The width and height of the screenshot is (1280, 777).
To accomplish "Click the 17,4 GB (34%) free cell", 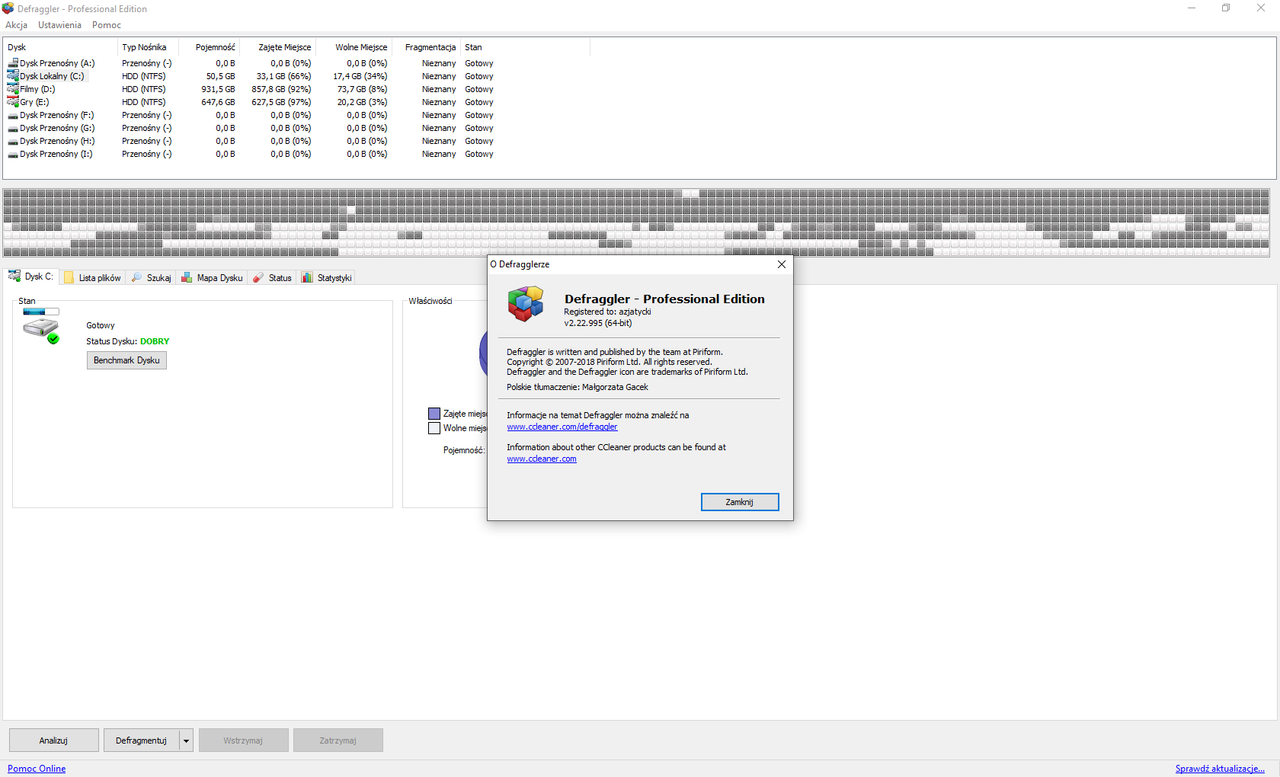I will click(x=360, y=76).
